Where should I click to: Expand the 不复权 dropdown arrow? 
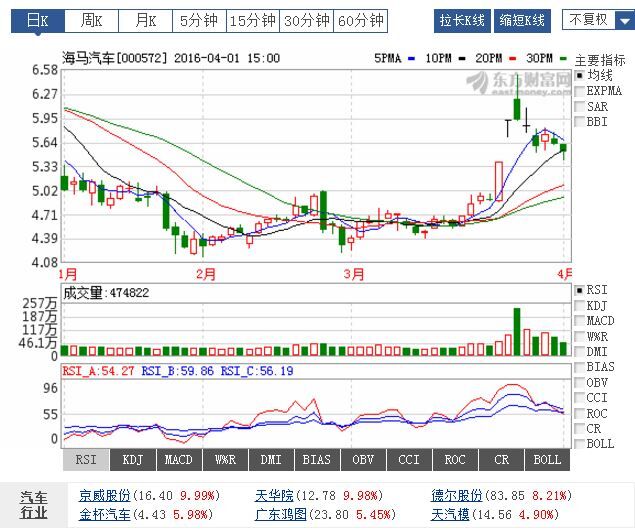point(624,20)
